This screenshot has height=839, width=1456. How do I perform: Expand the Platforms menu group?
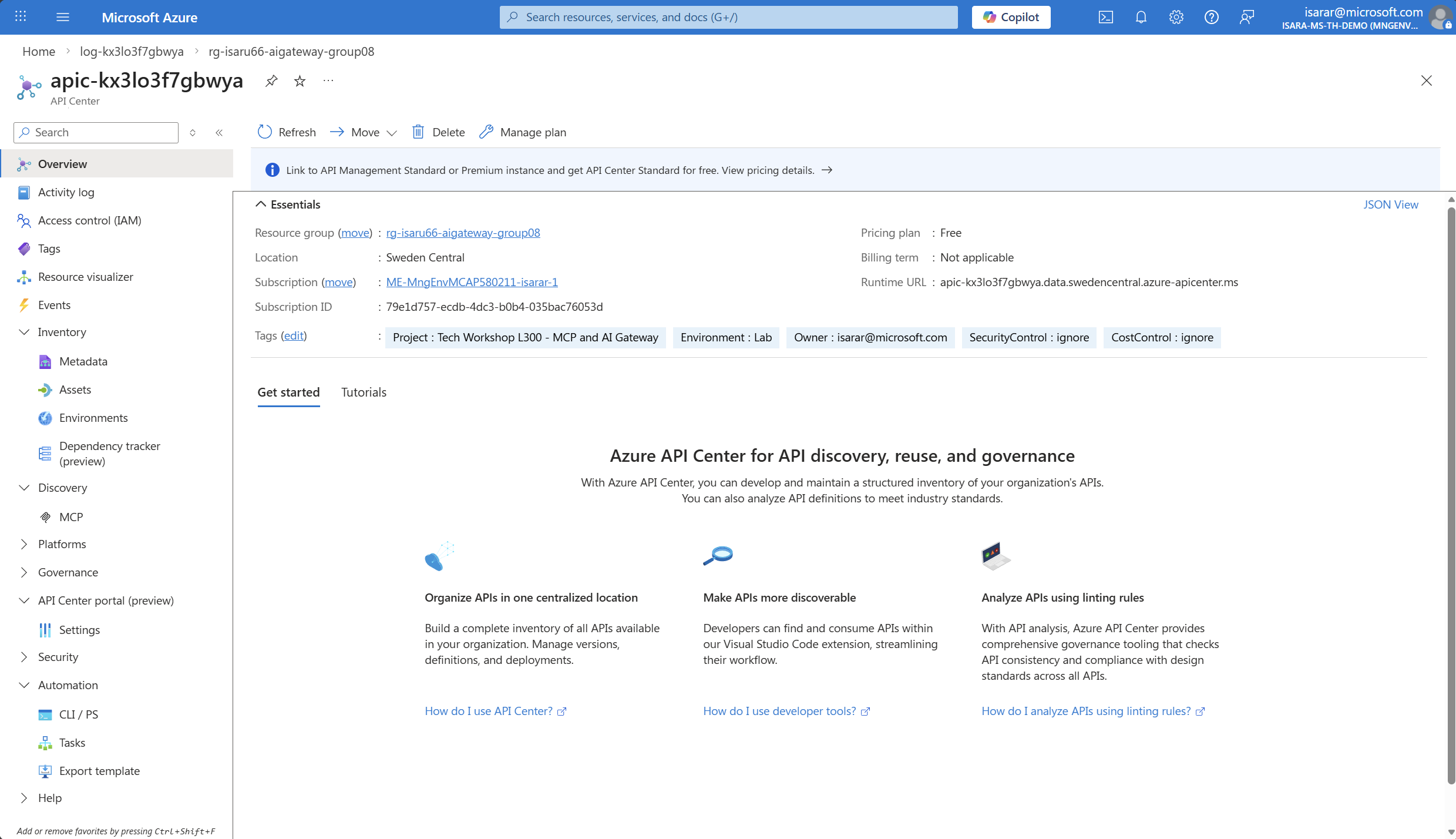(24, 544)
